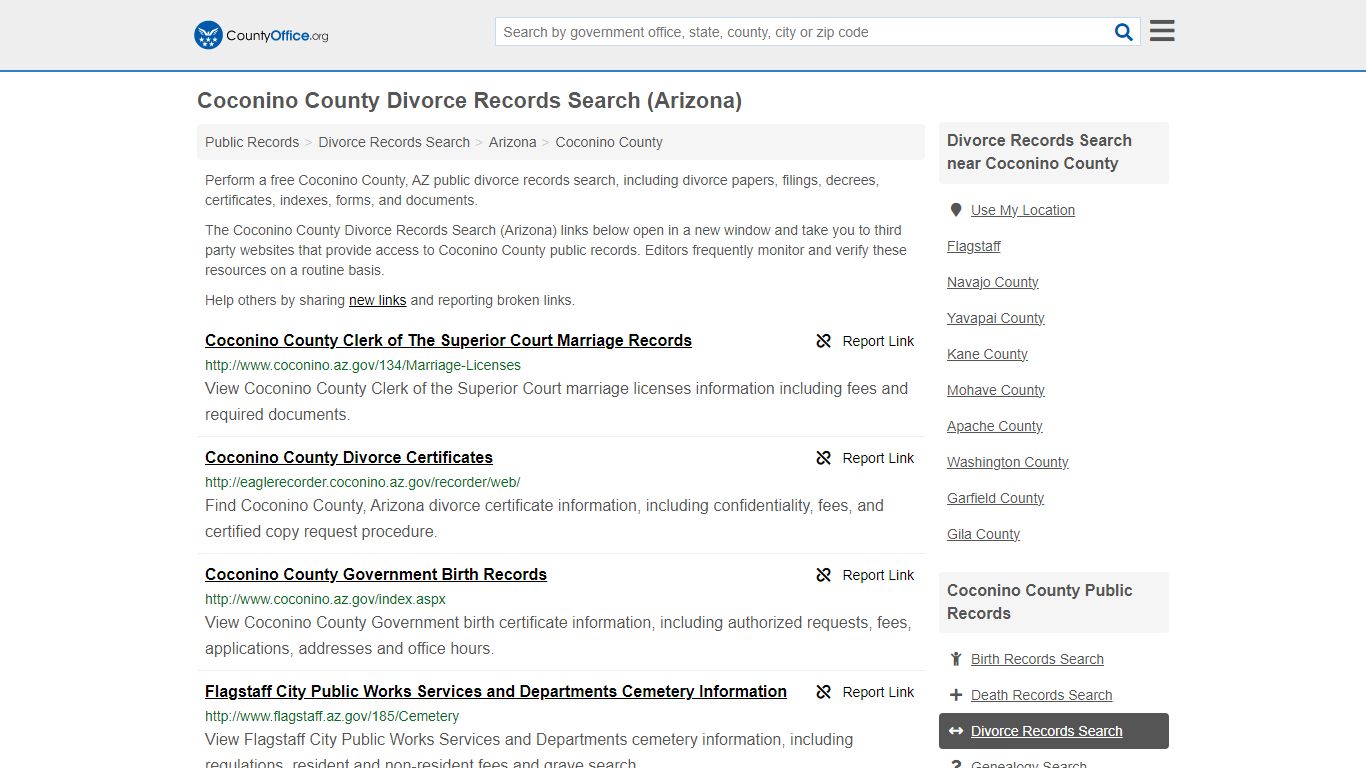Screen dimensions: 1366x768
Task: Click broken-link icon beside Flagstaff Cemetery Information
Action: click(x=824, y=692)
